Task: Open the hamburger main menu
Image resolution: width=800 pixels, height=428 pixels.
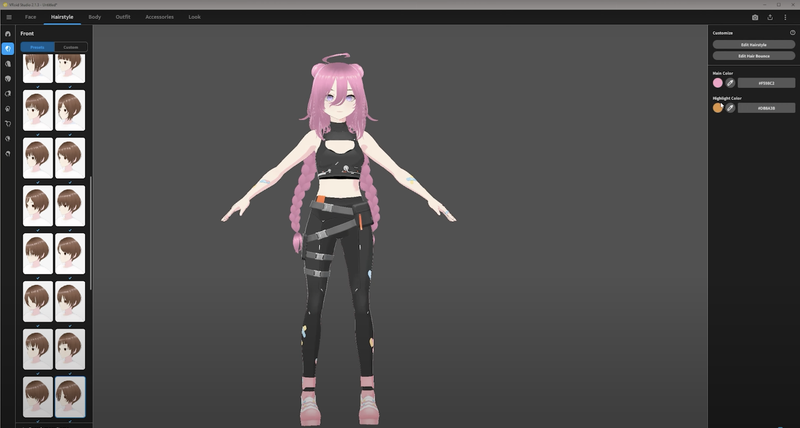Action: tap(9, 17)
